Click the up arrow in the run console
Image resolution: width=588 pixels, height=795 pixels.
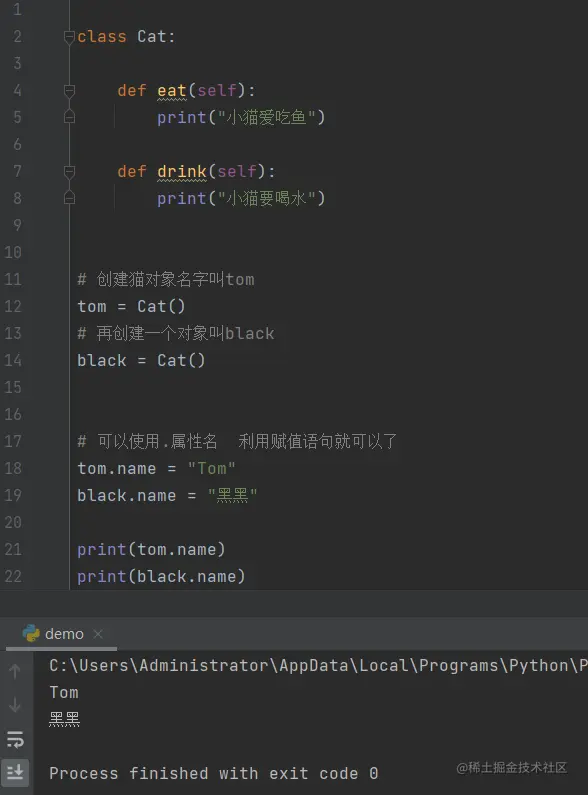coord(15,671)
